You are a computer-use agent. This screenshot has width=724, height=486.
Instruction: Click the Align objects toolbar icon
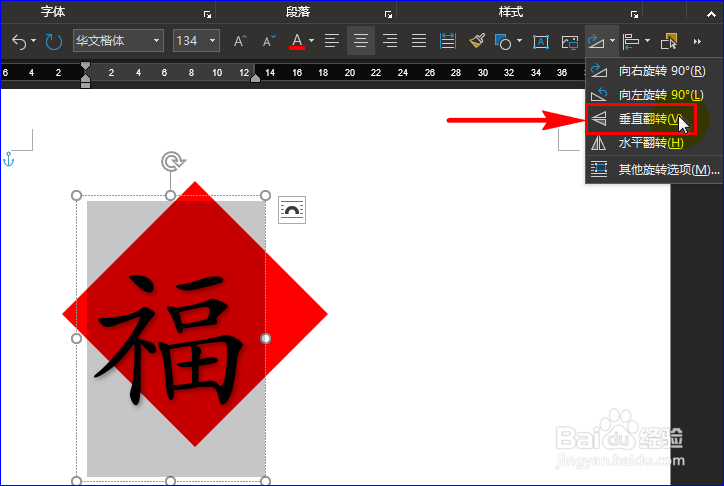tap(630, 42)
